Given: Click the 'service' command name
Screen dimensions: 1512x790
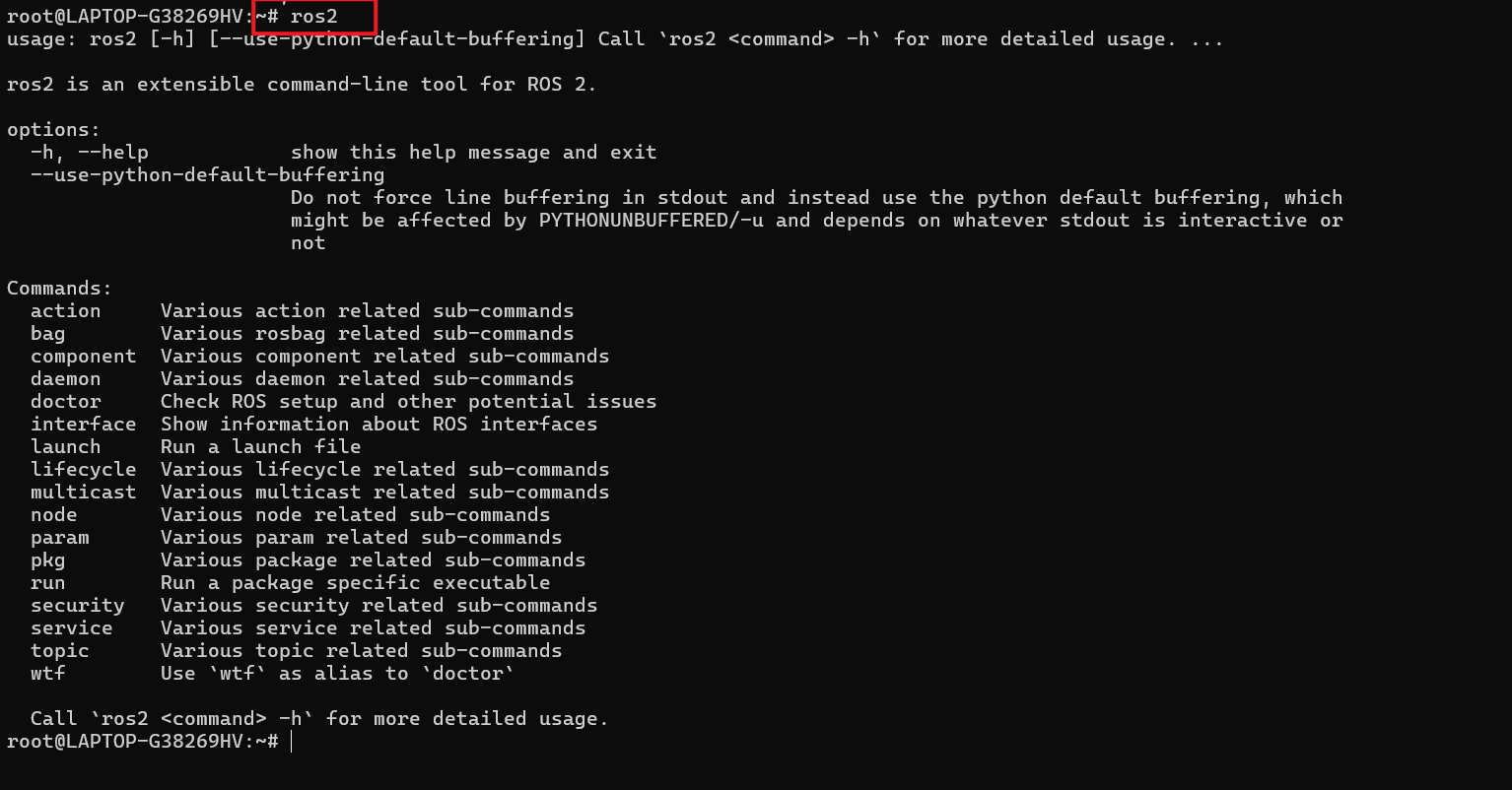Looking at the screenshot, I should tap(71, 627).
